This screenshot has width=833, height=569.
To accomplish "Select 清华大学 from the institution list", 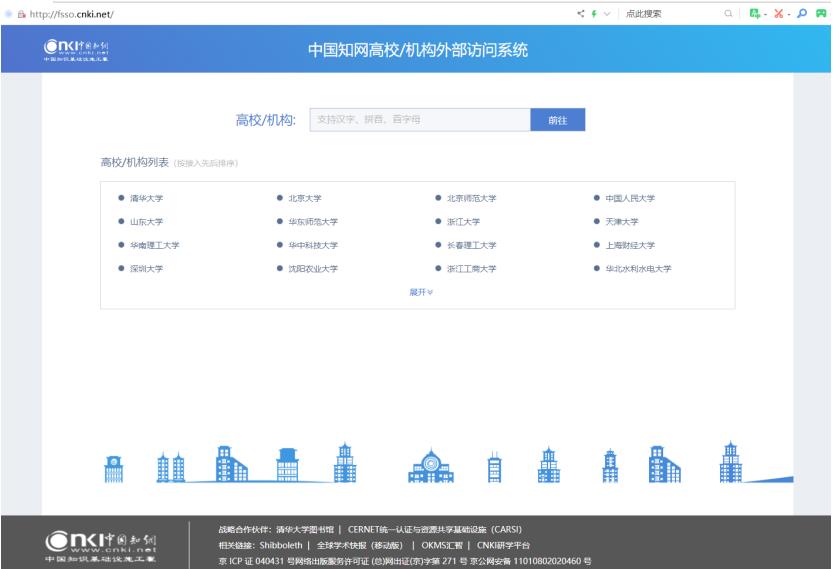I will [146, 199].
